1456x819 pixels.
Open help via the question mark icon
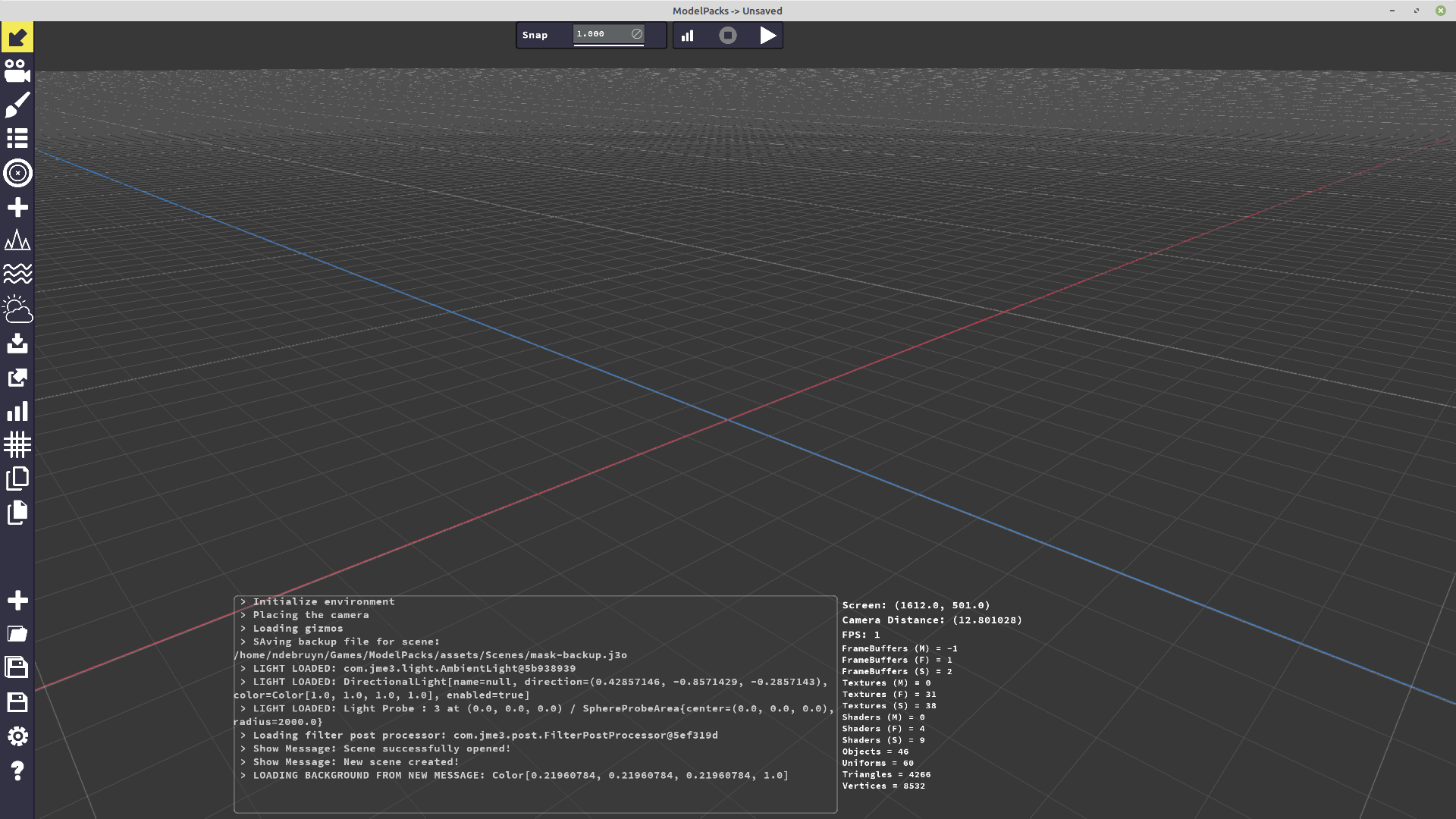(17, 770)
